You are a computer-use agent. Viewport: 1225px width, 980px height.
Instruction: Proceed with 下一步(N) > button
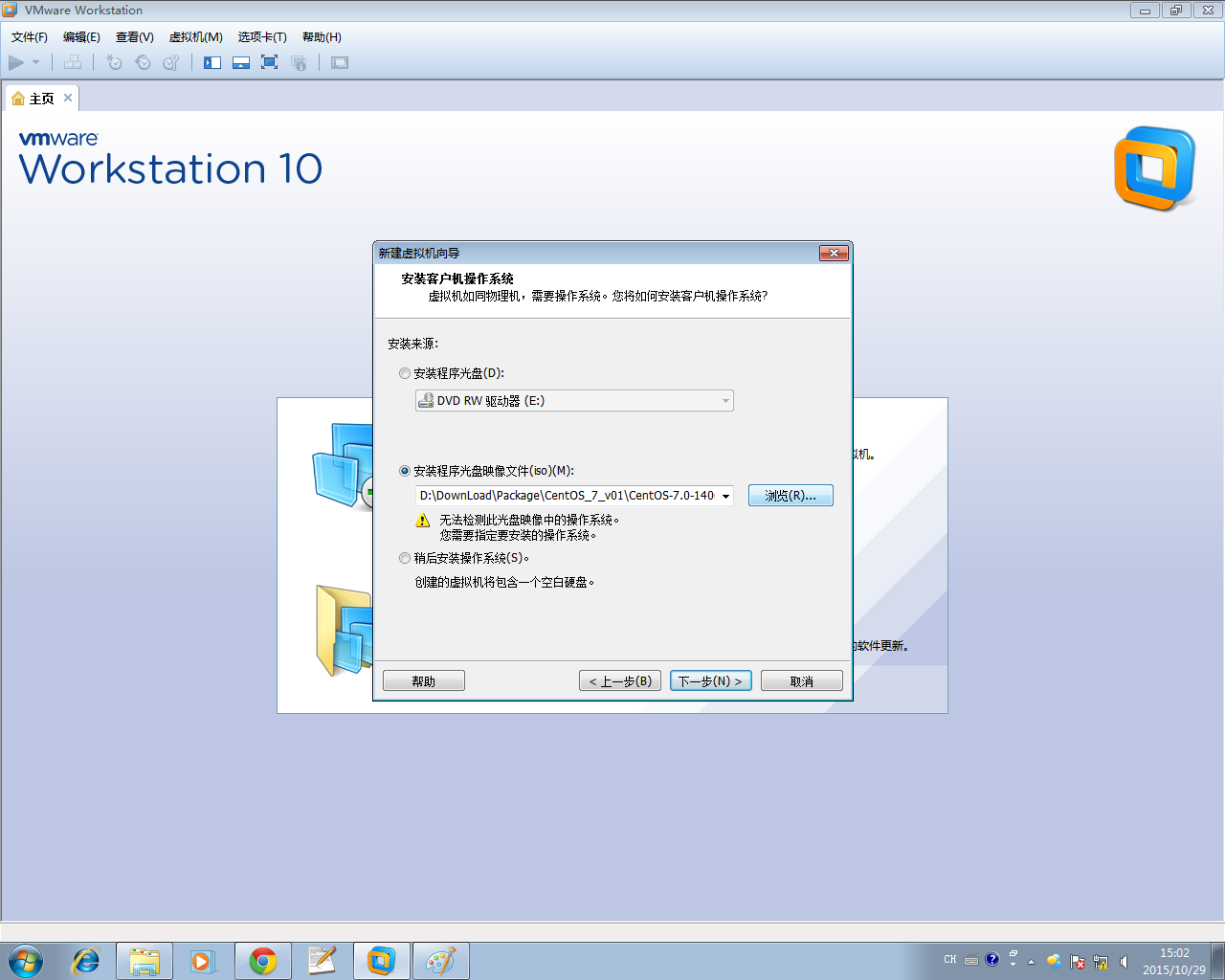click(711, 681)
